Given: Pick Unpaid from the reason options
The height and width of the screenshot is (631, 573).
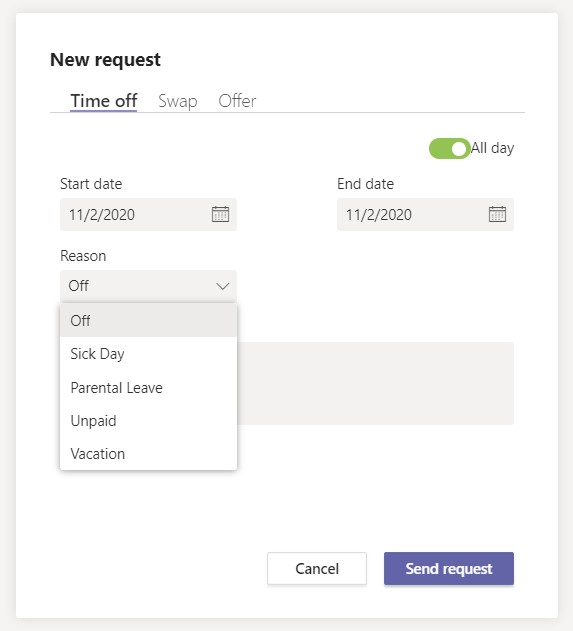Looking at the screenshot, I should [x=148, y=421].
